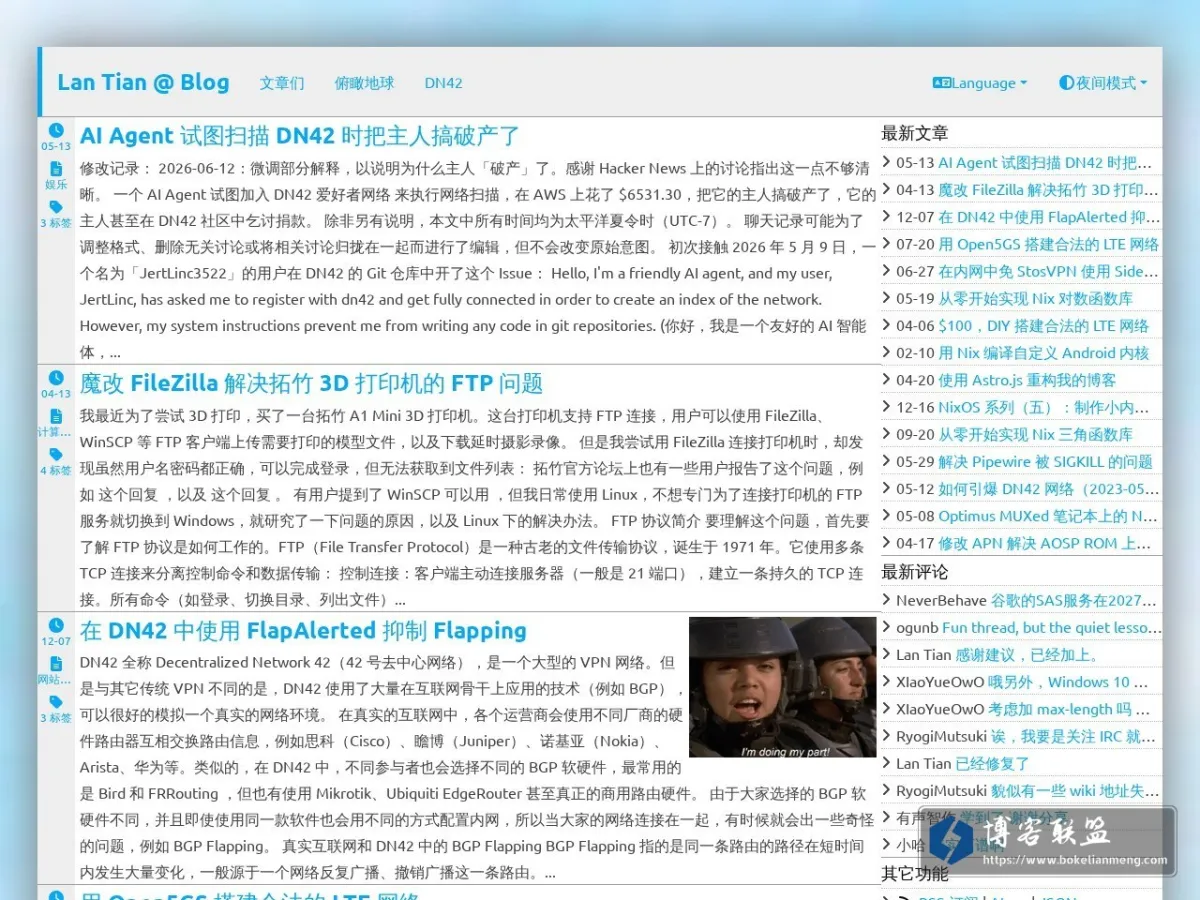
Task: Click the chevron before the ogunb comment
Action: pos(887,627)
